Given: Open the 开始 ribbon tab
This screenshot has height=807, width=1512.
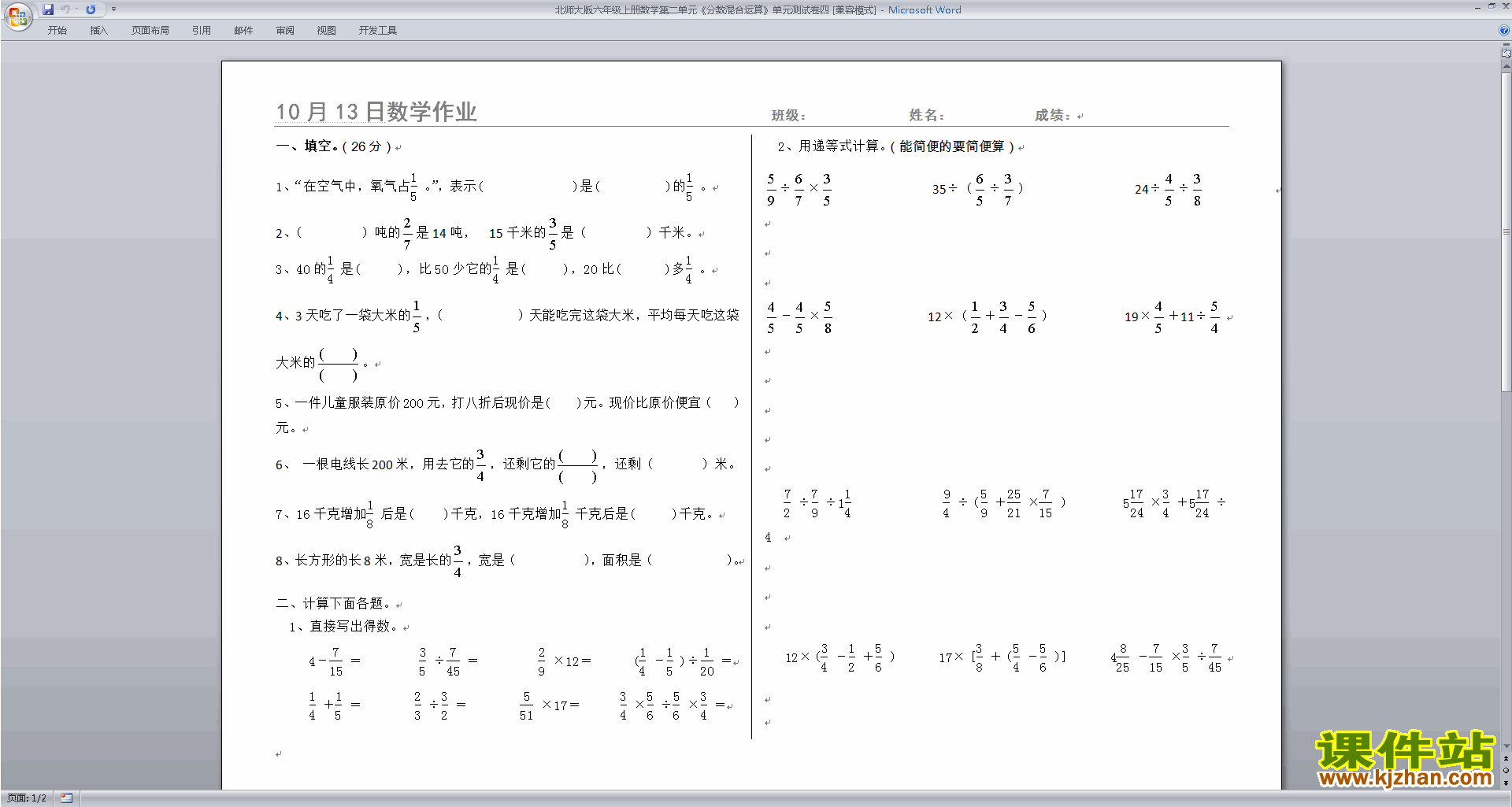Looking at the screenshot, I should tap(57, 30).
